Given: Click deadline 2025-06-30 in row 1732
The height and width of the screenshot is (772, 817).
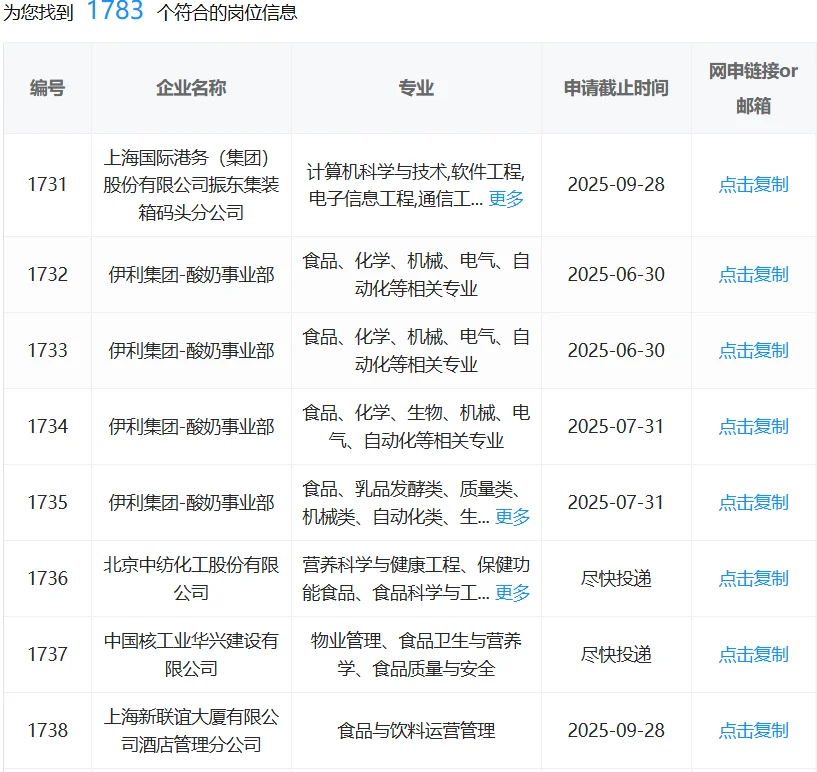Looking at the screenshot, I should point(616,275).
